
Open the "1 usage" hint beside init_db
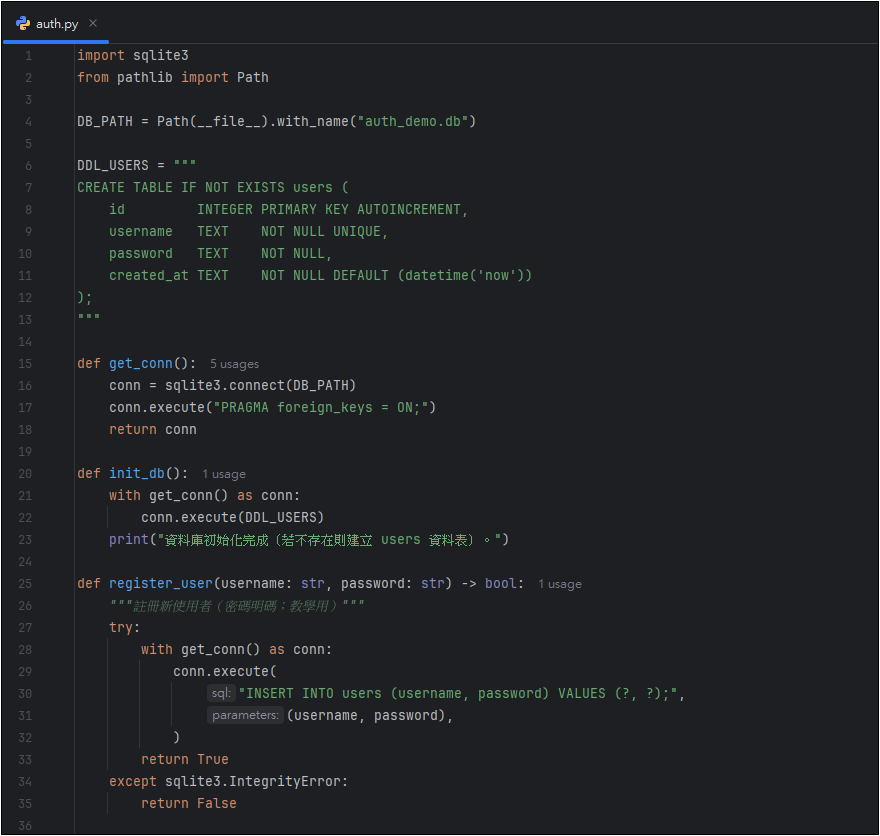point(223,474)
